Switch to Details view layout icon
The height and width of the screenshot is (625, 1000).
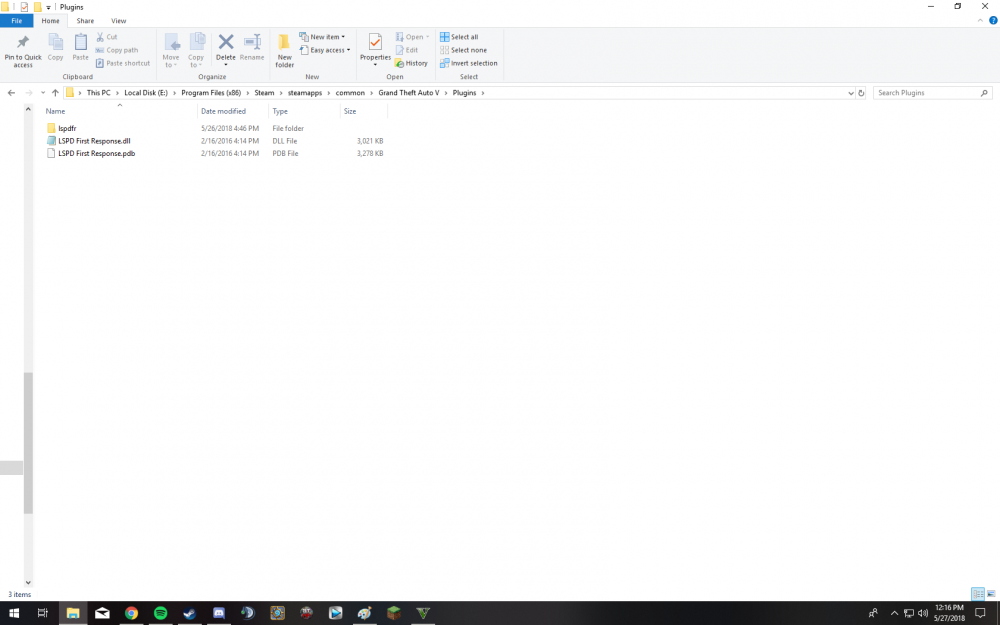(978, 594)
